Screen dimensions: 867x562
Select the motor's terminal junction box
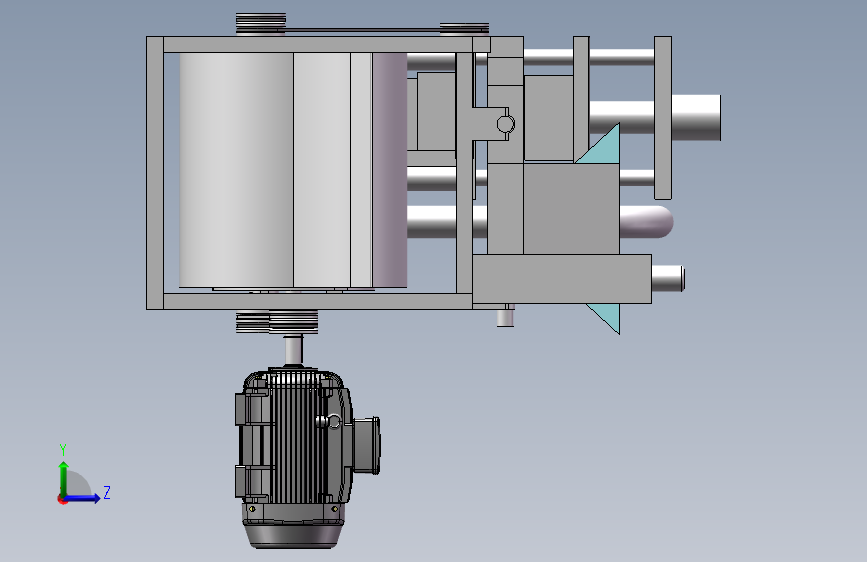pos(366,445)
